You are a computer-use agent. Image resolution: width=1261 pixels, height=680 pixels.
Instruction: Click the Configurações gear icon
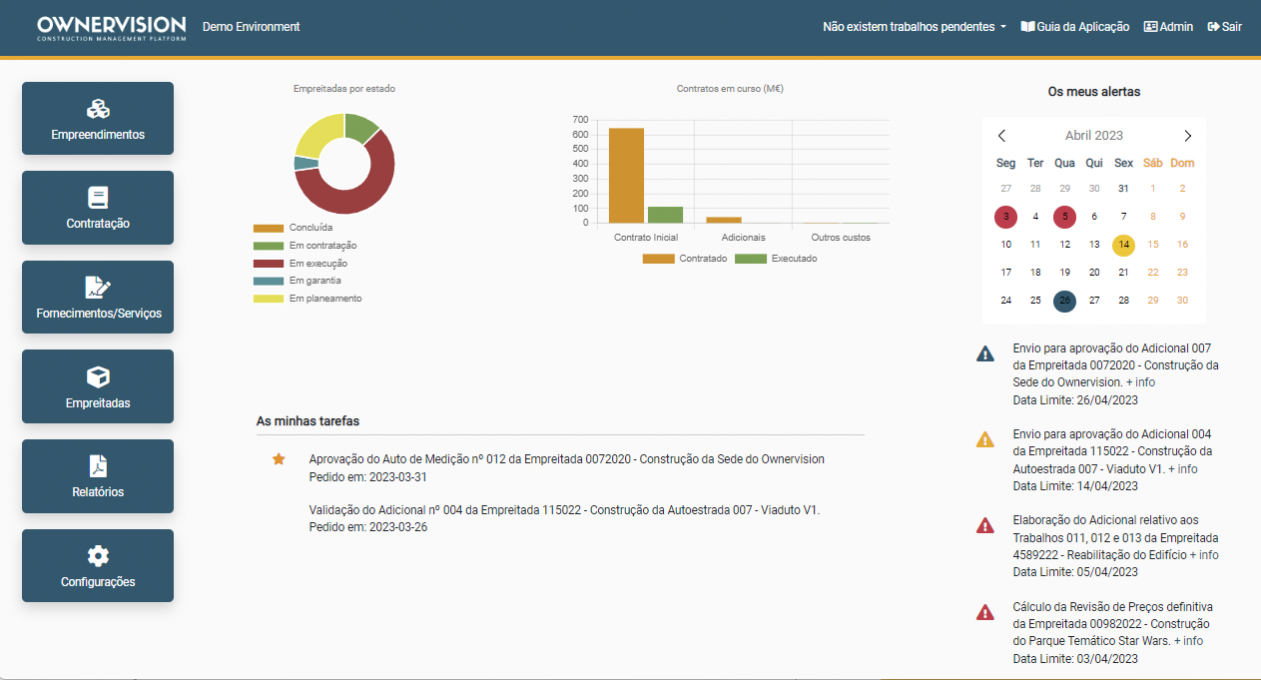(98, 556)
